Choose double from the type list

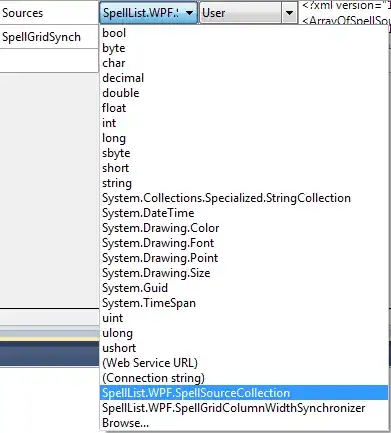[244, 93]
